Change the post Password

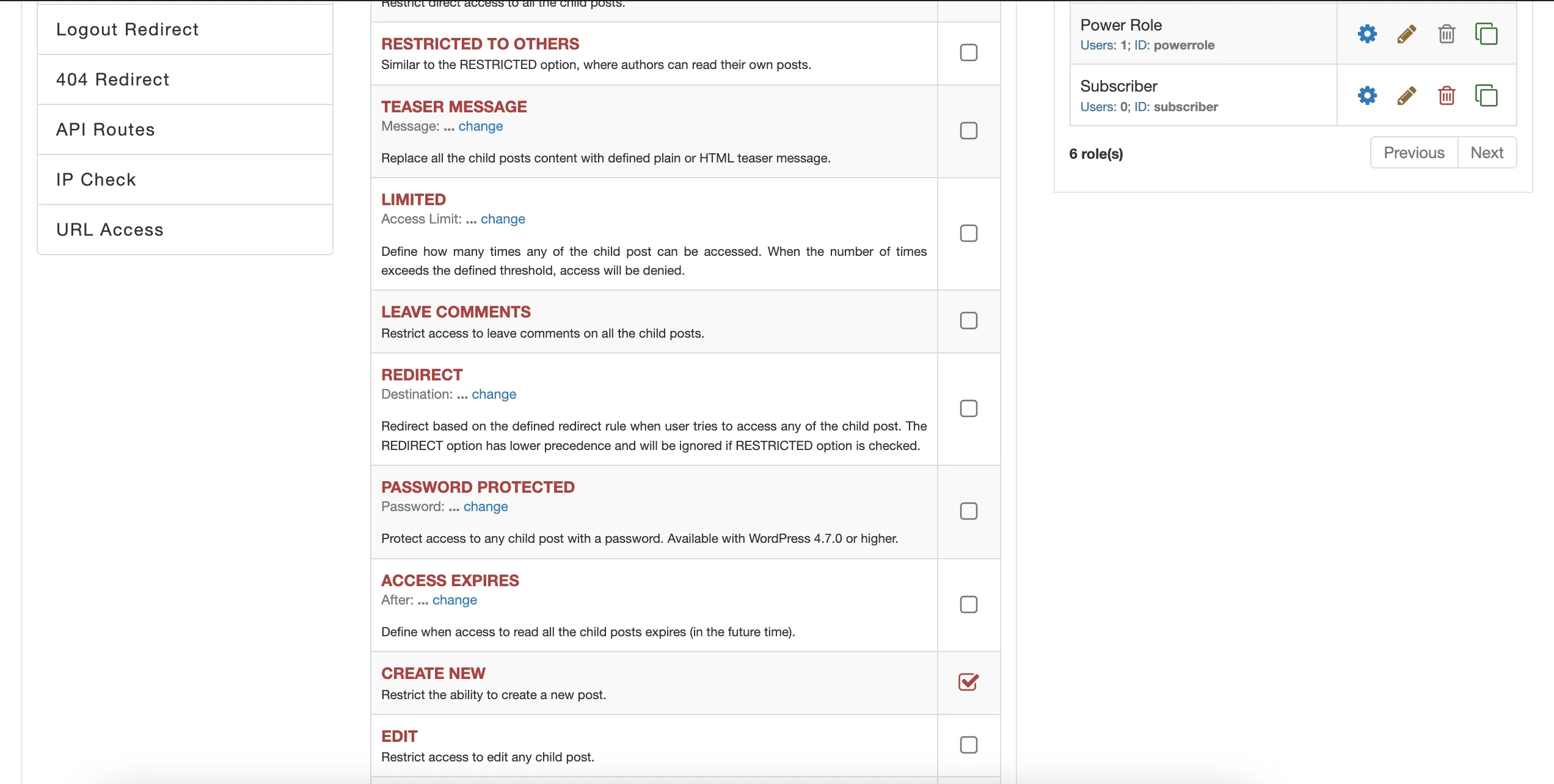coord(486,507)
